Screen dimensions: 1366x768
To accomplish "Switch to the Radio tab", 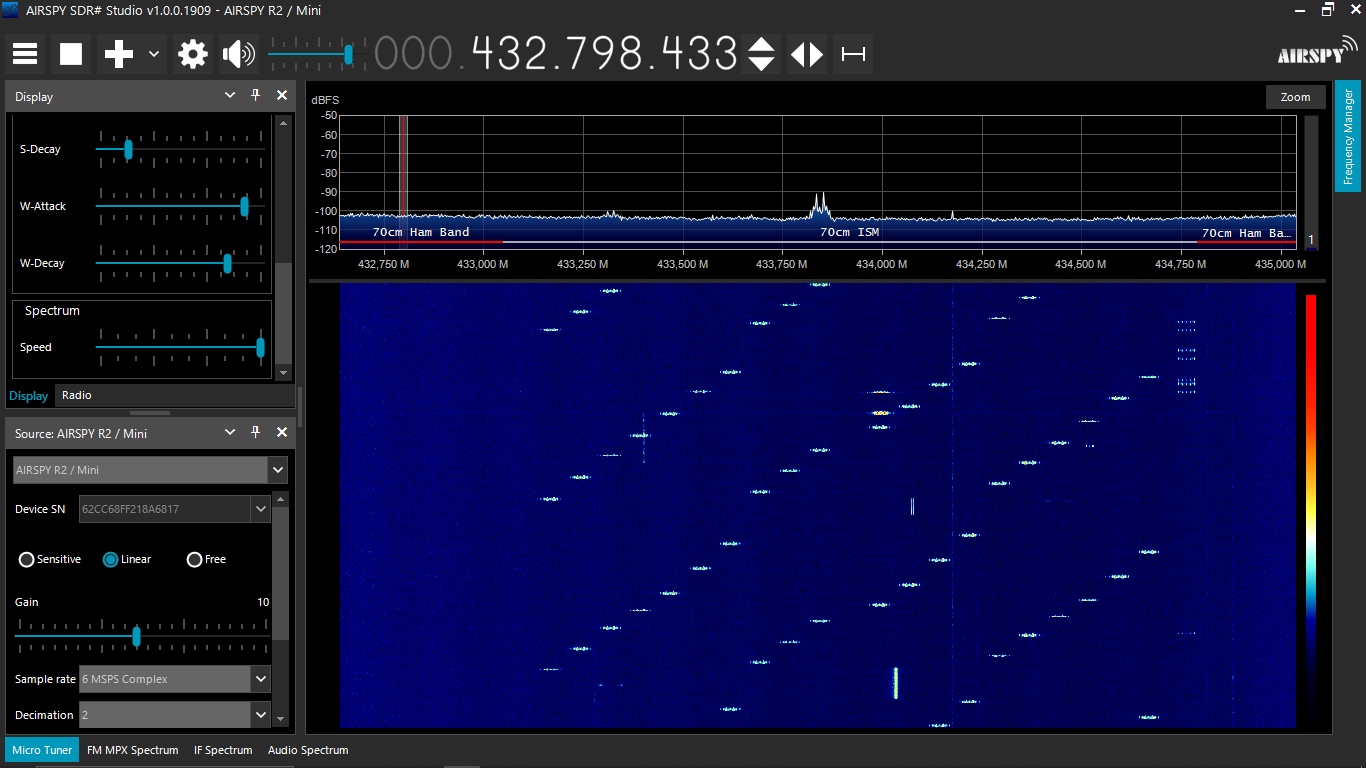I will 77,395.
